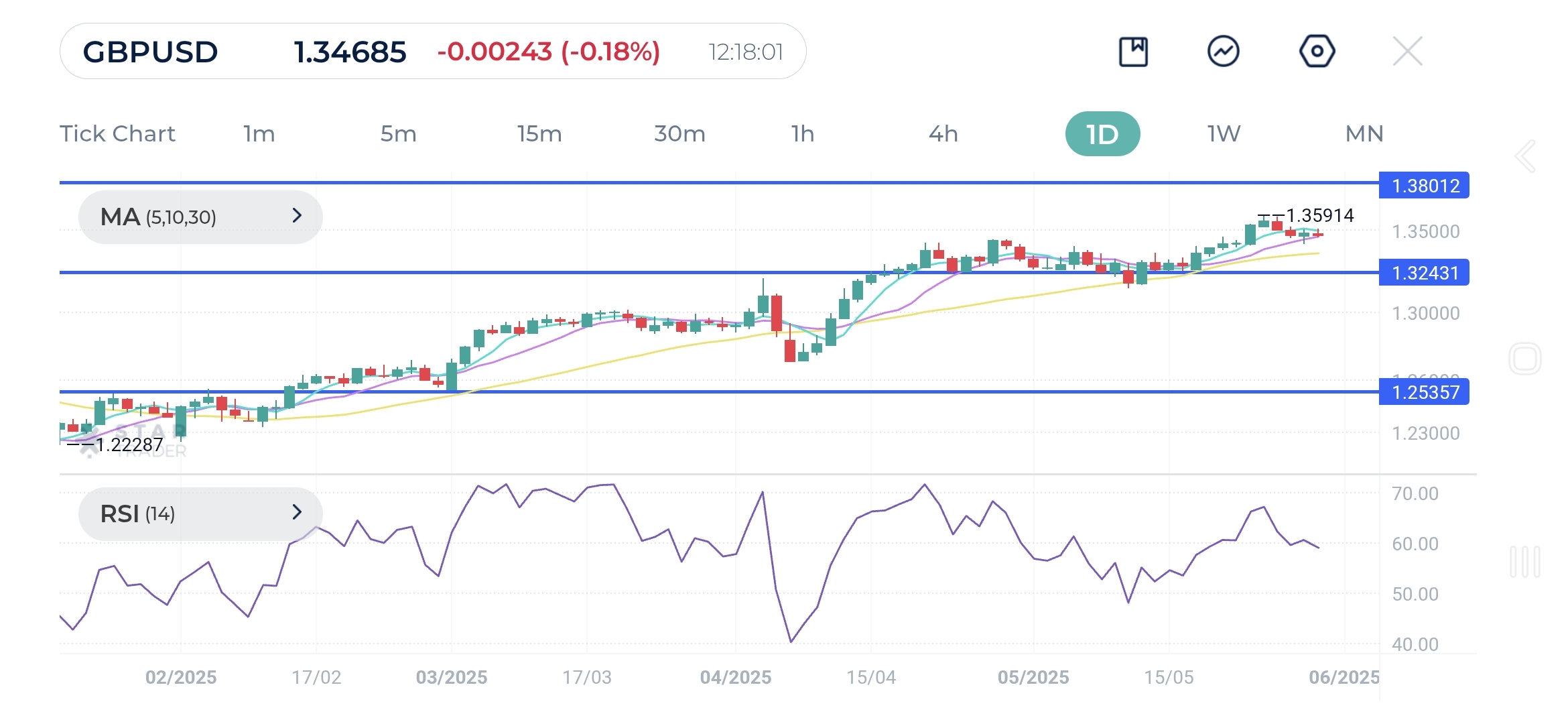This screenshot has height=724, width=1568.
Task: Select the Tick Chart view
Action: 118,133
